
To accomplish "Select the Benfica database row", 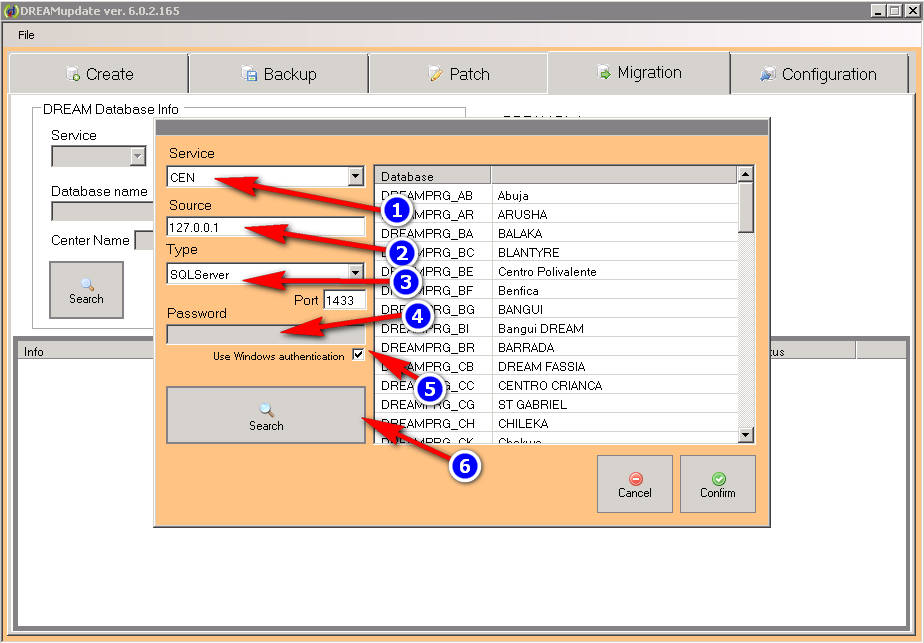I will 556,290.
